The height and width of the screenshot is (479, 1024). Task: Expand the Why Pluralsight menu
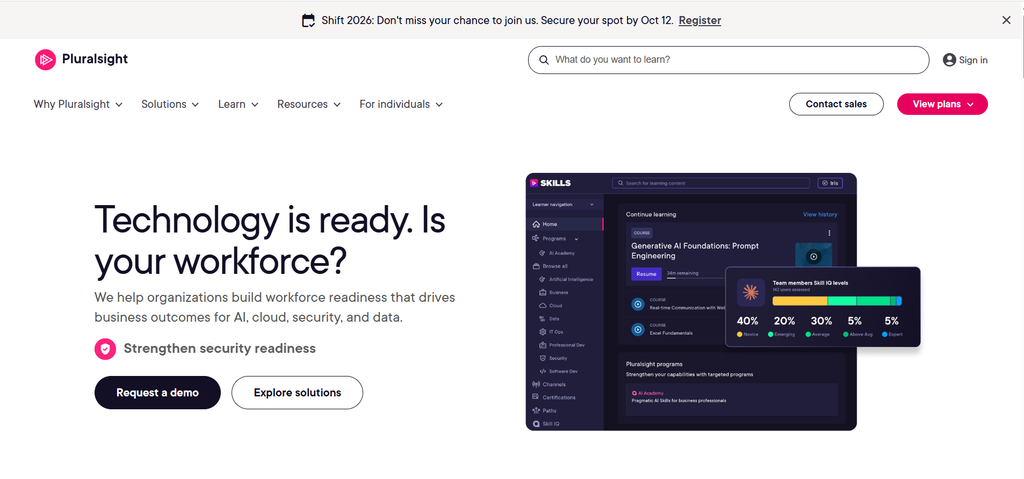coord(78,104)
